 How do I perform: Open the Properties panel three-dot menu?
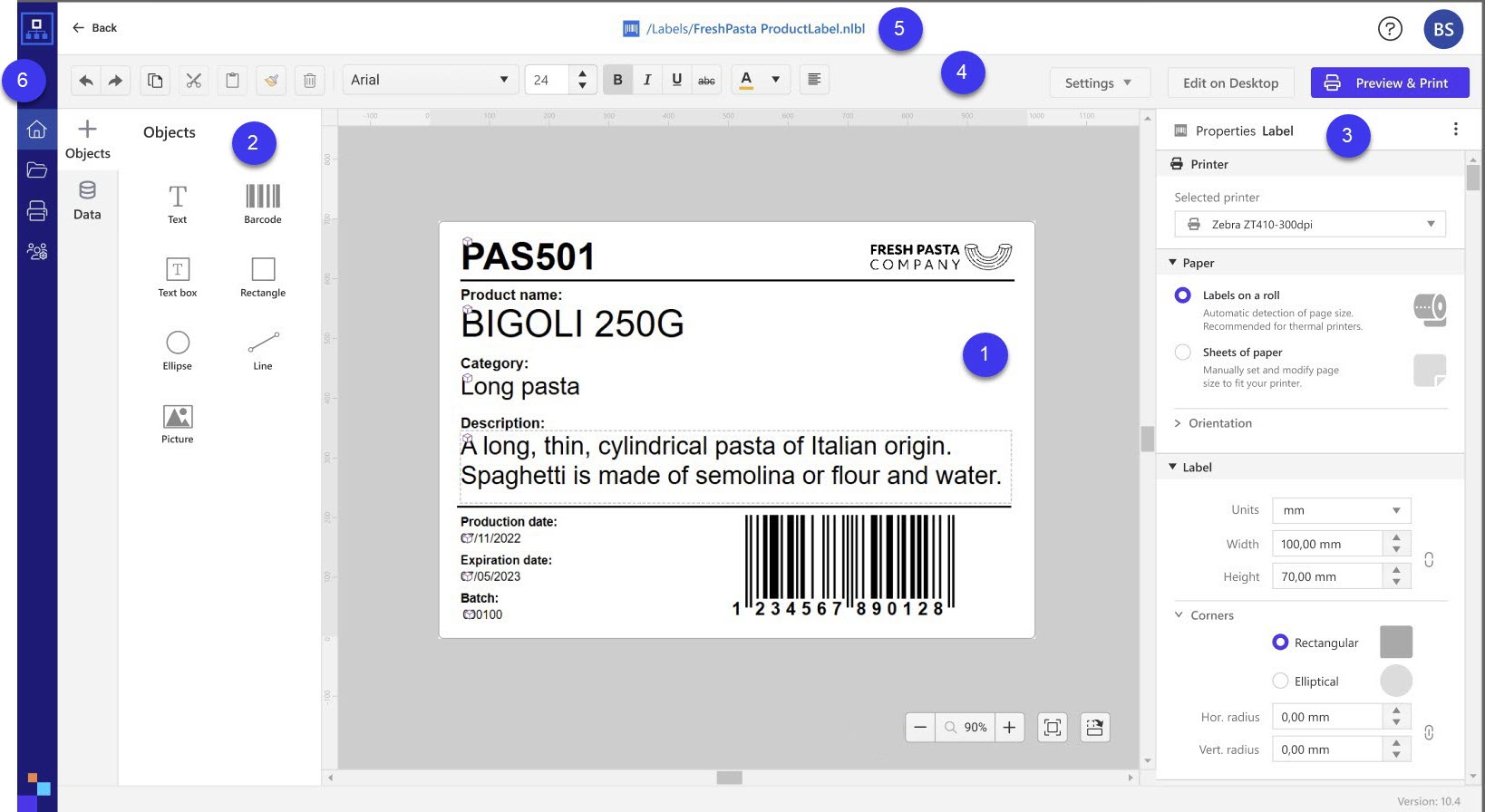pos(1455,130)
